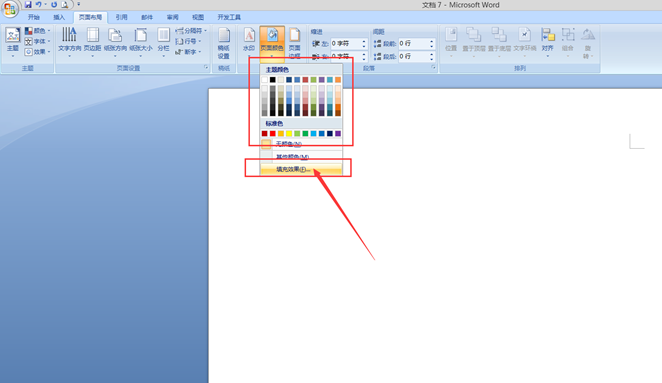This screenshot has height=383, width=662.
Task: Pick the purple theme color swatch
Action: click(322, 80)
